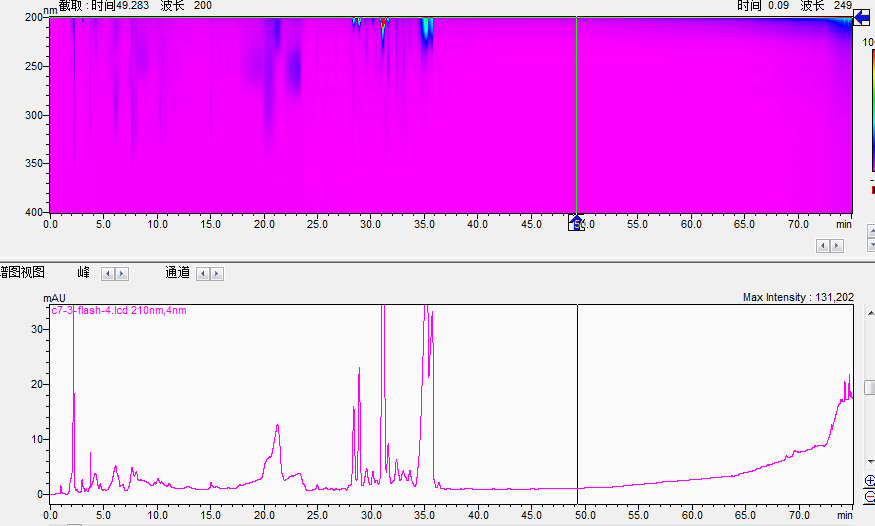Click the Max Intensity readout text
This screenshot has width=875, height=526.
[797, 297]
